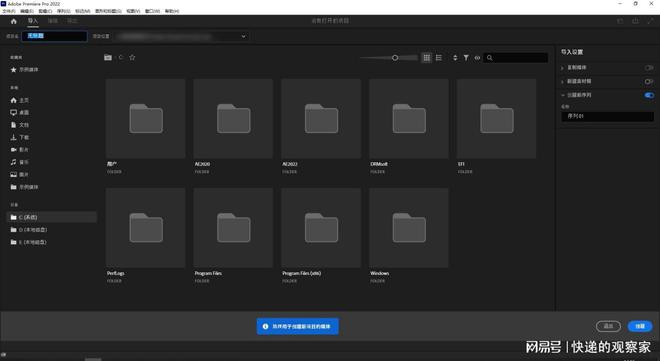This screenshot has width=660, height=361.
Task: Collapse the 创建新序列 settings section
Action: (x=562, y=95)
